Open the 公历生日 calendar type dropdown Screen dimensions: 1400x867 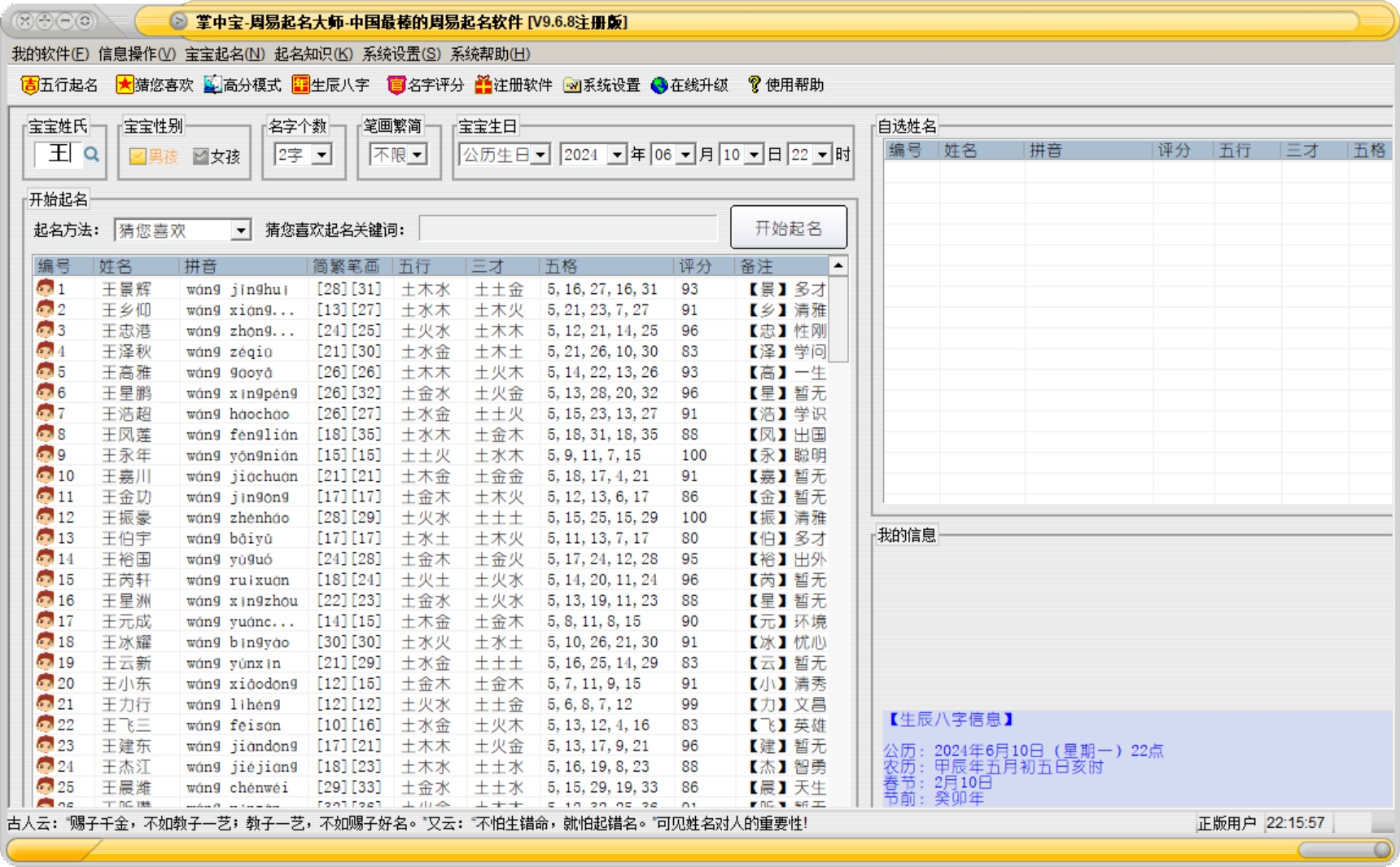[x=540, y=155]
